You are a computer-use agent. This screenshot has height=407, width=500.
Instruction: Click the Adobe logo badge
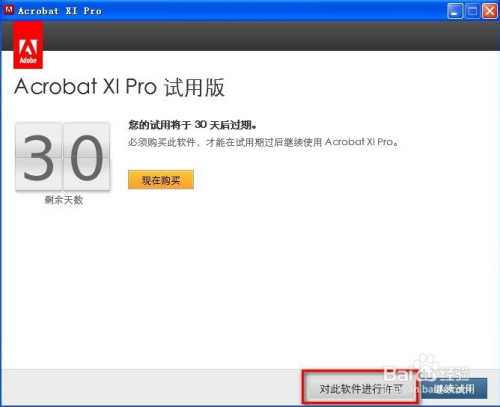point(28,45)
